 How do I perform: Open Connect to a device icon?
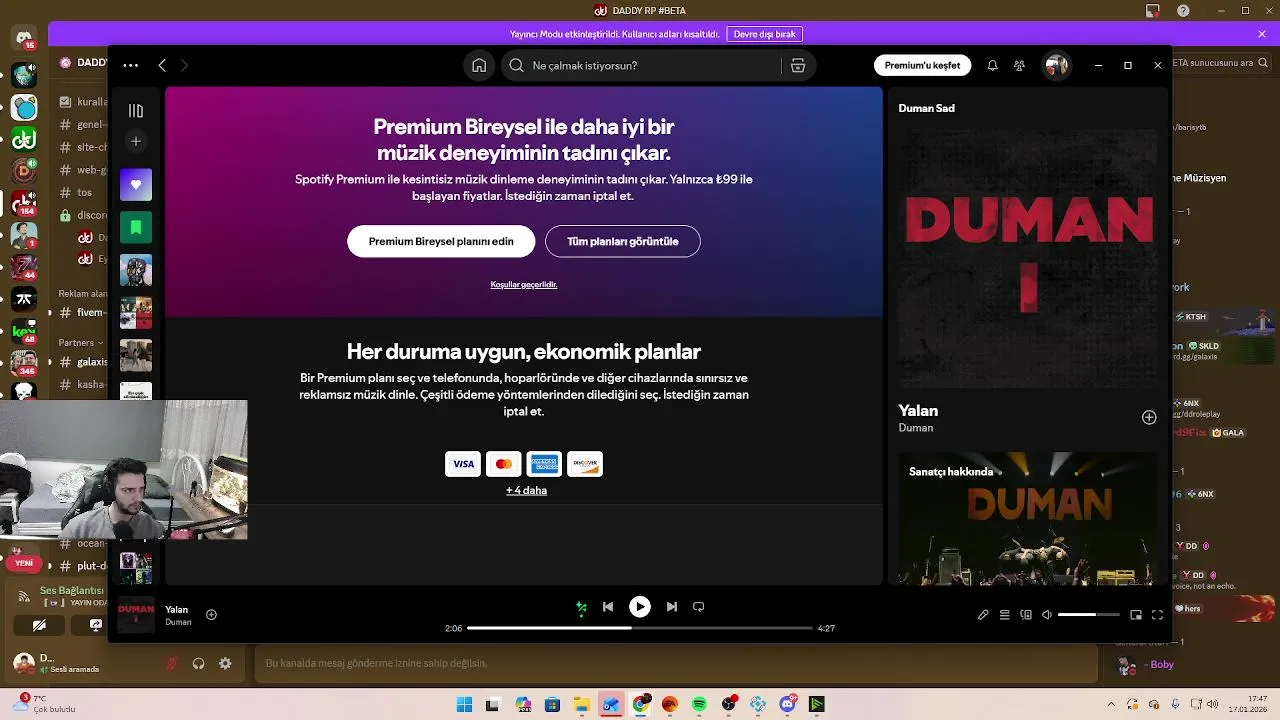1026,615
